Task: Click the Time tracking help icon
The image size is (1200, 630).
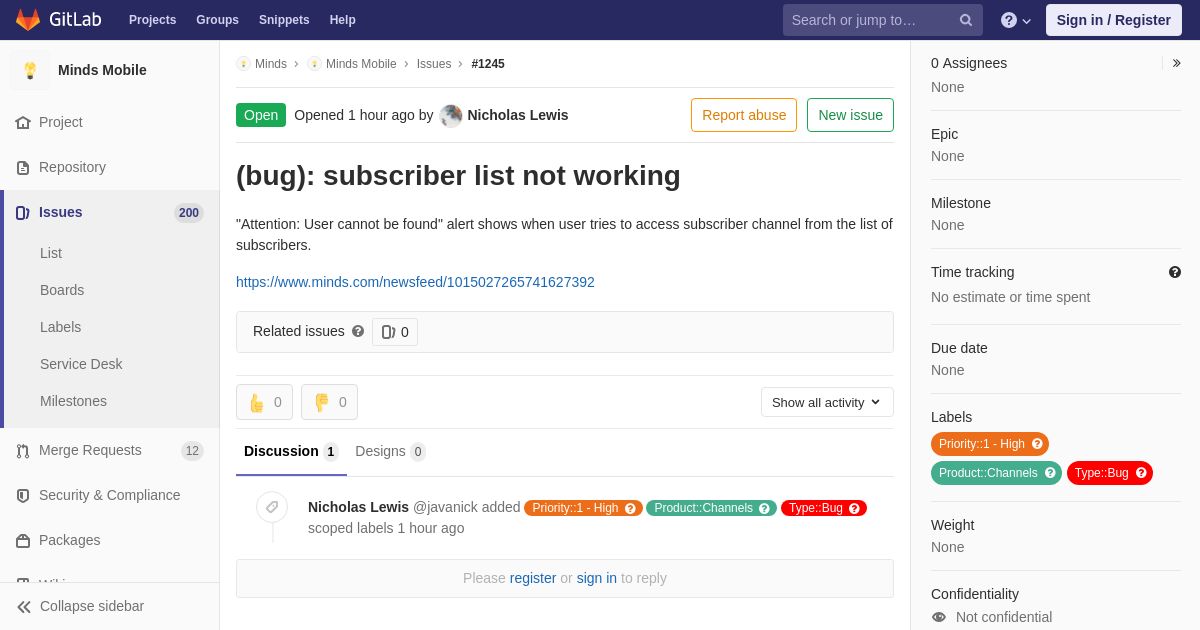Action: tap(1175, 272)
